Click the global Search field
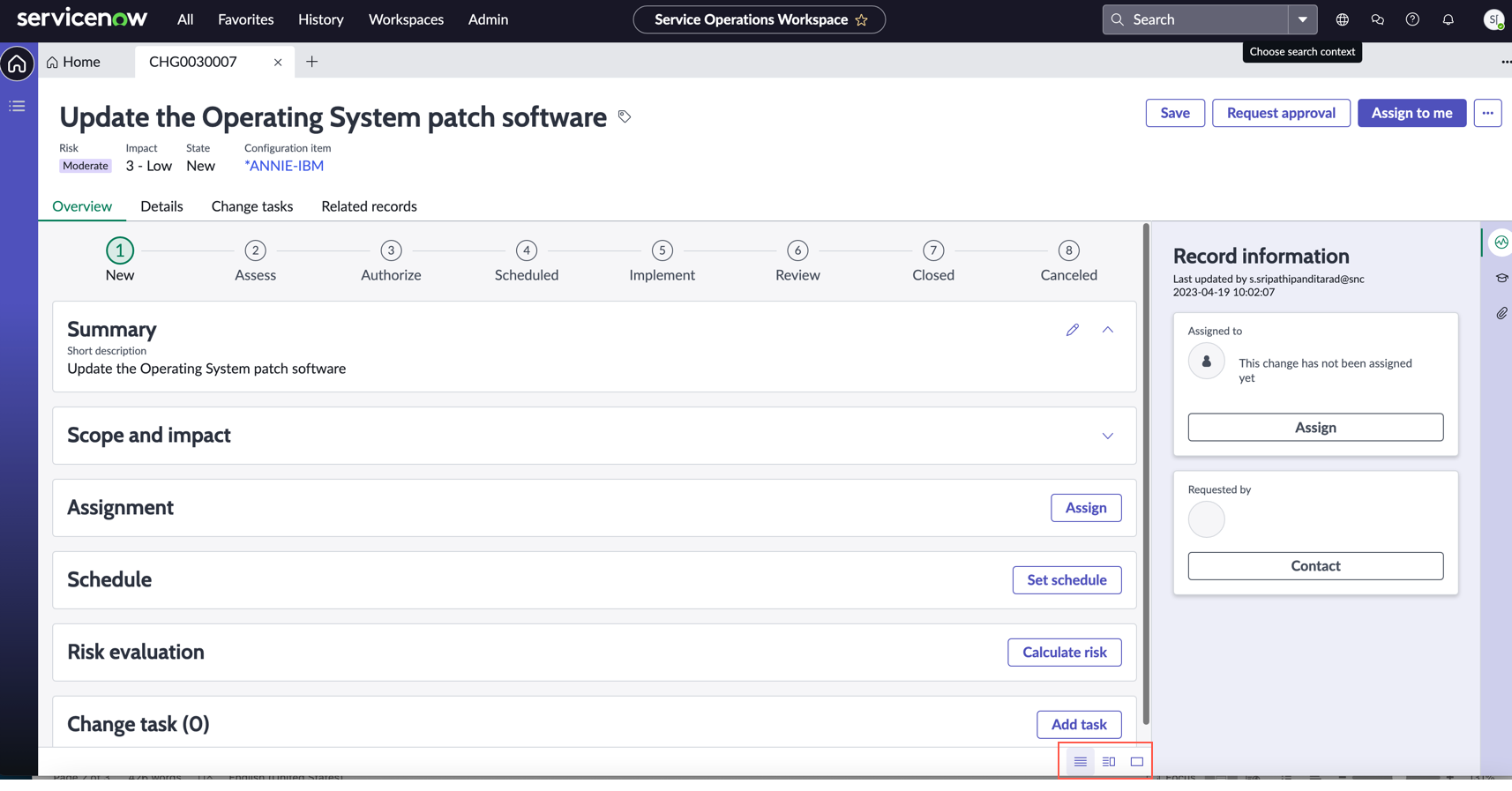This screenshot has height=791, width=1512. pyautogui.click(x=1195, y=19)
